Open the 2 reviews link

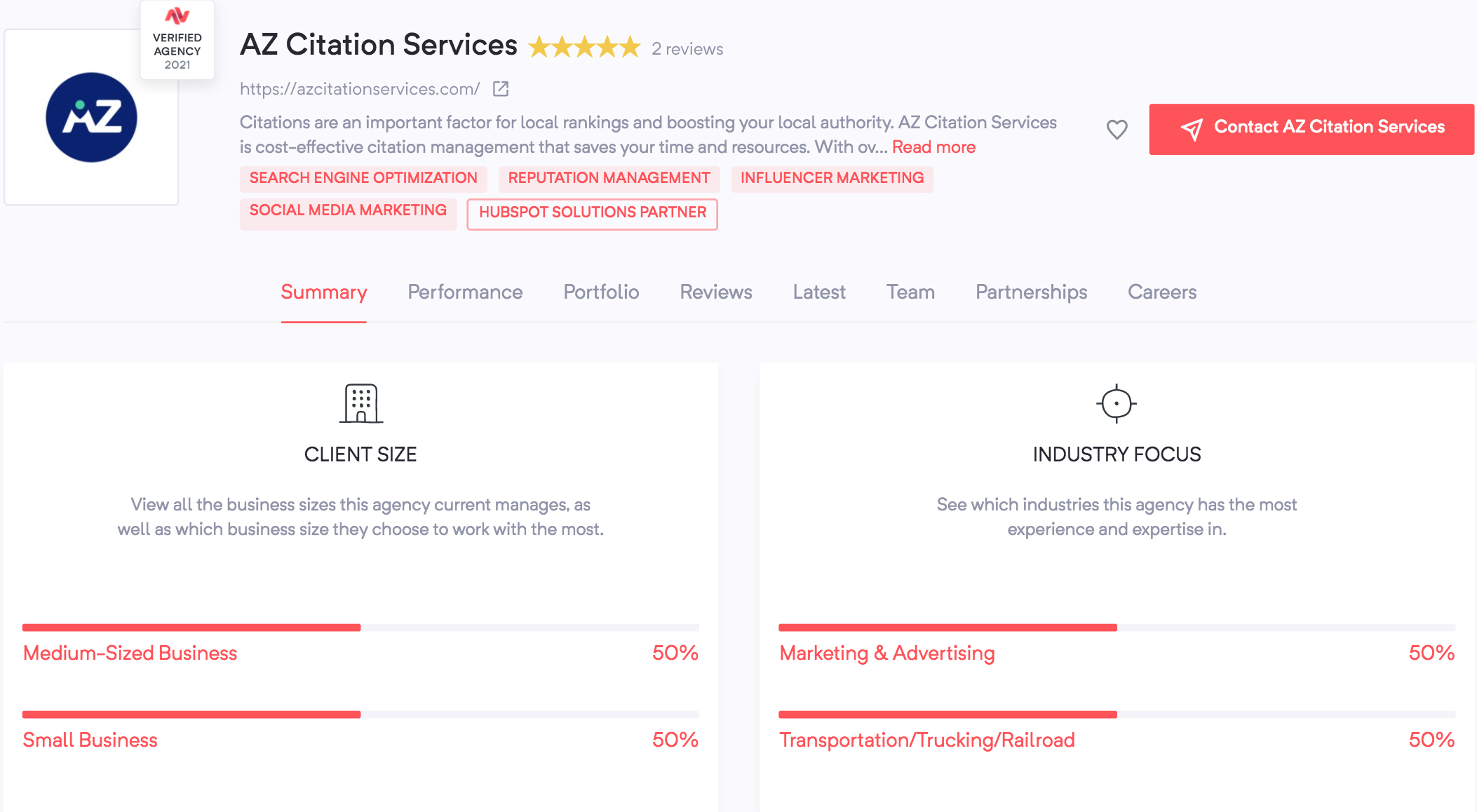[687, 49]
